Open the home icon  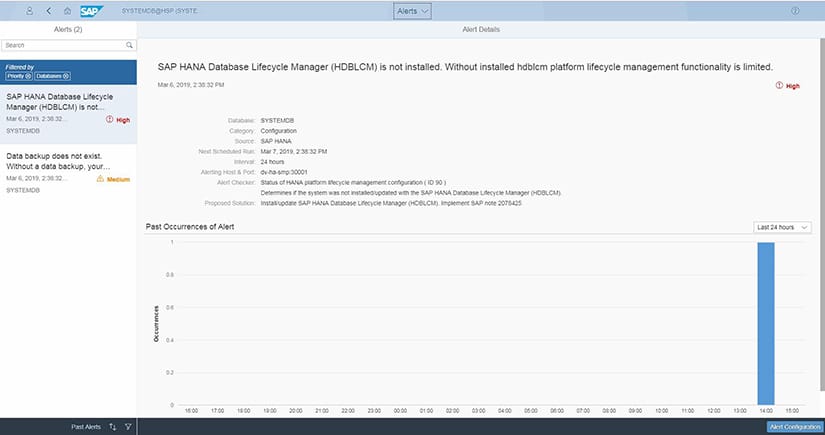pos(67,11)
